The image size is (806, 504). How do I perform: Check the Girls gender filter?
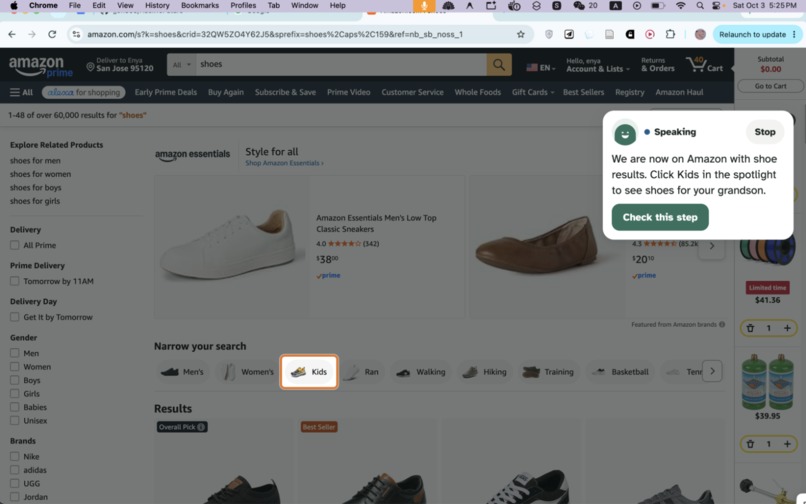[14, 393]
